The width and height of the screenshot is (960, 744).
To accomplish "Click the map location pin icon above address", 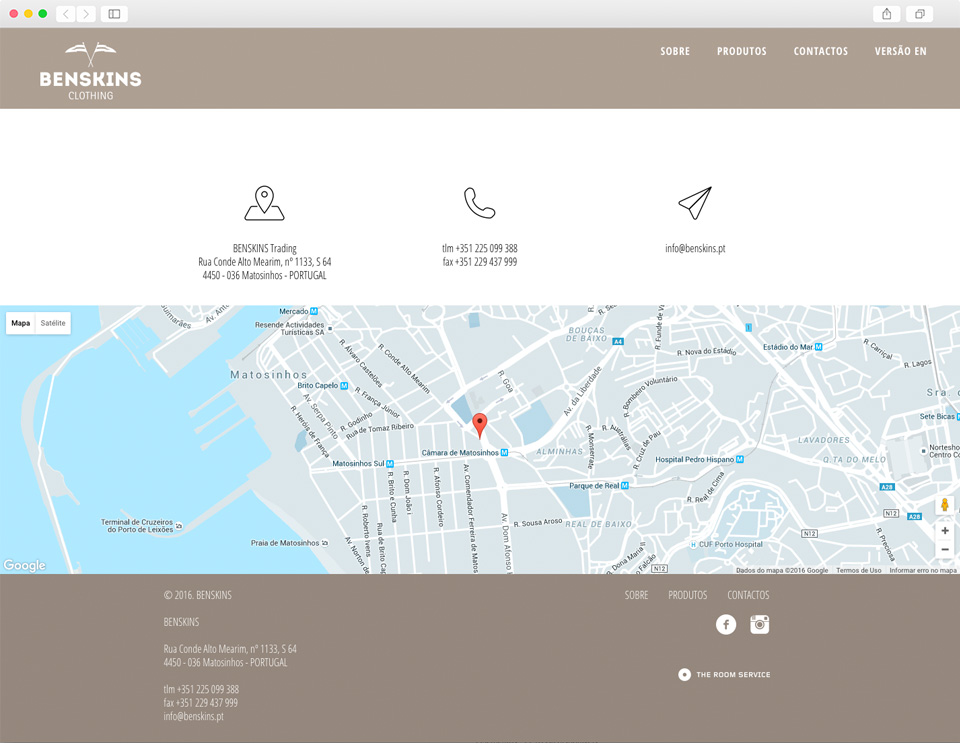I will pos(264,203).
